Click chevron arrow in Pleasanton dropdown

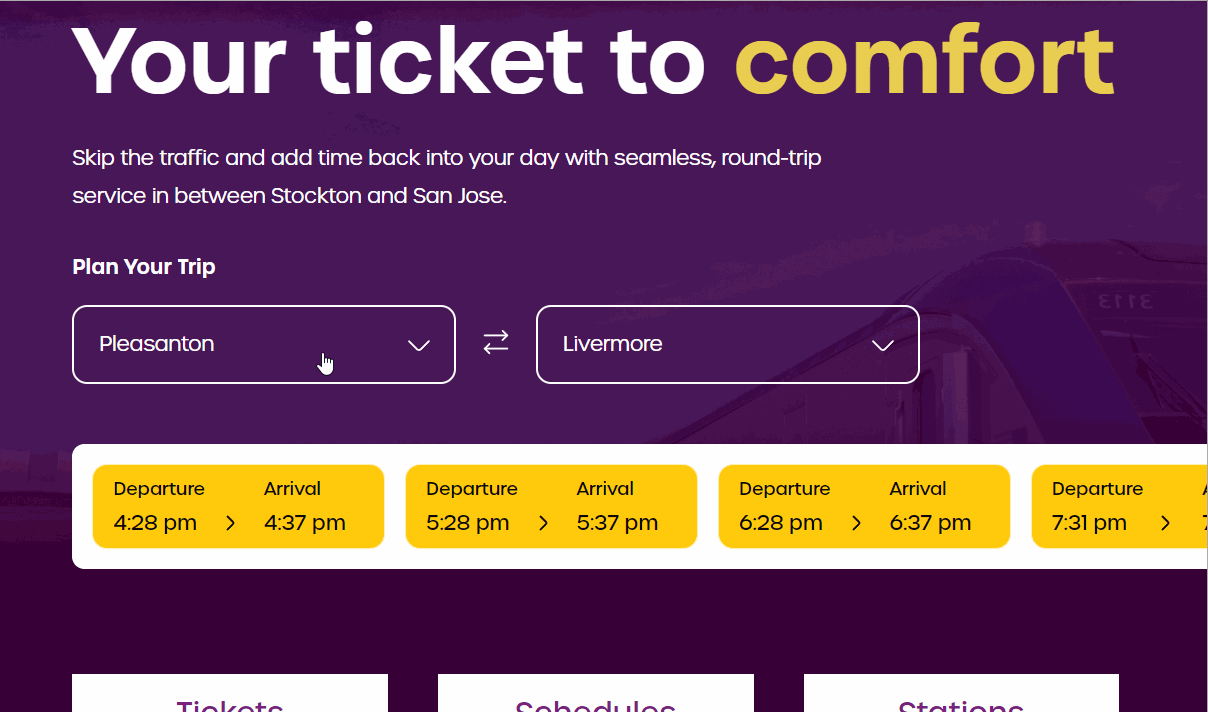pyautogui.click(x=419, y=345)
